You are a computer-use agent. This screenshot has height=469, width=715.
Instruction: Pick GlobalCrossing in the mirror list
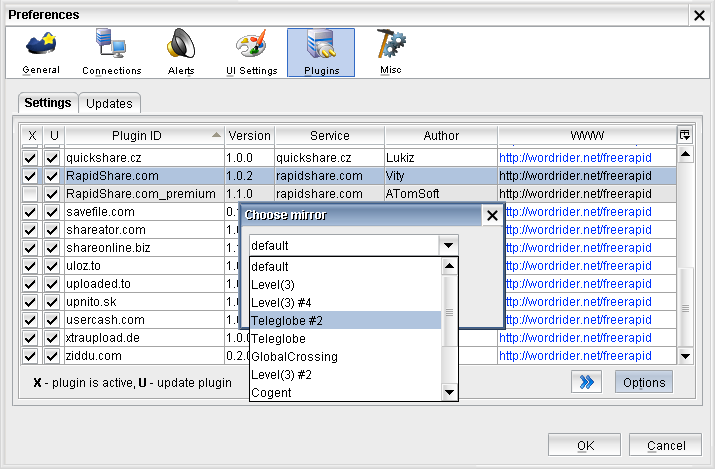pos(343,356)
